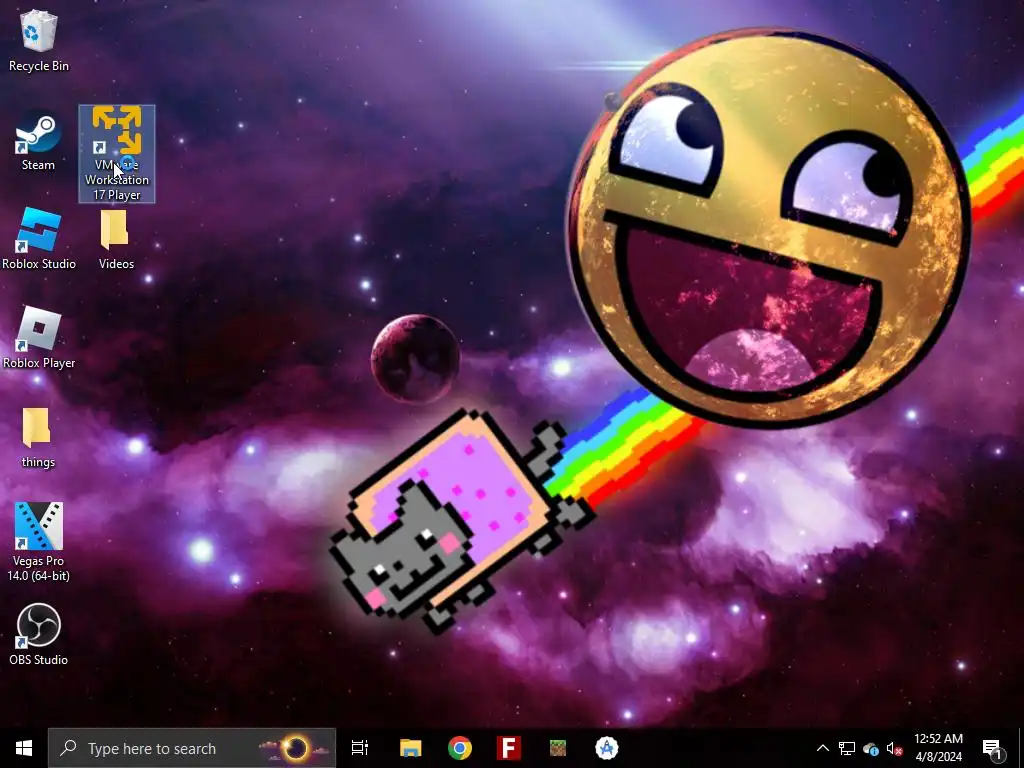
Task: Select the Steam desktop shortcut
Action: [x=39, y=140]
